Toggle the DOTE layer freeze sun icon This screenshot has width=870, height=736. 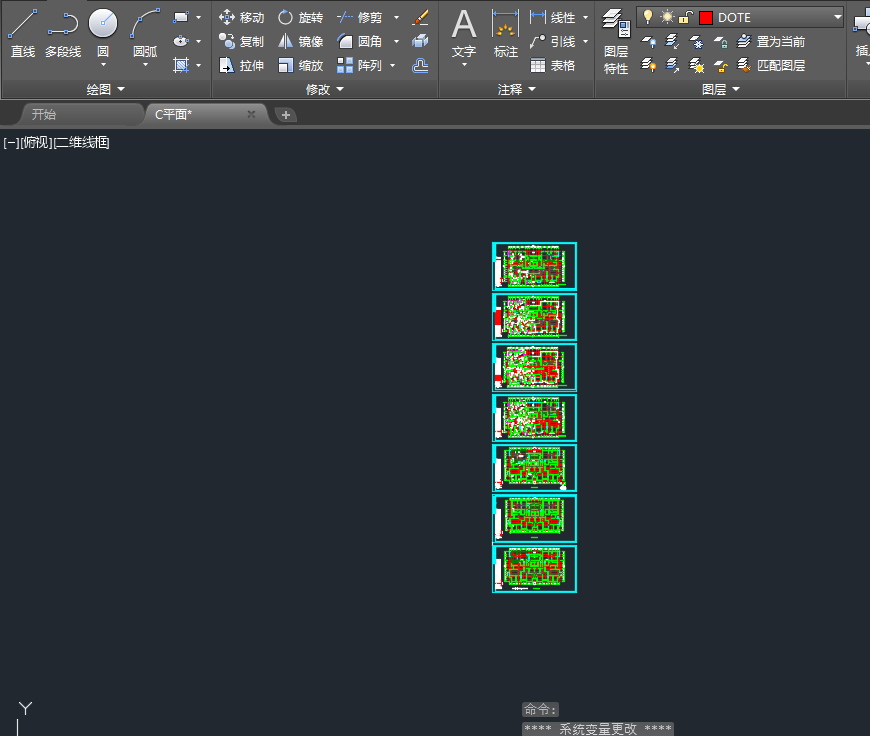tap(667, 17)
